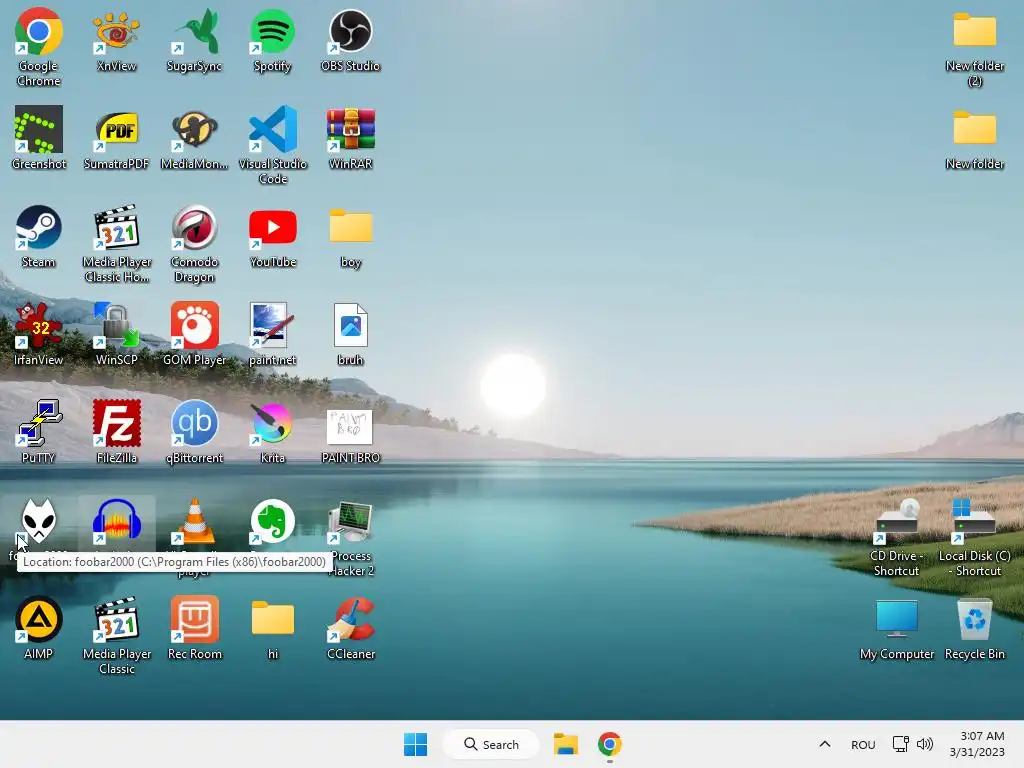Click the Recycle Bin icon
The height and width of the screenshot is (768, 1024).
click(x=974, y=619)
